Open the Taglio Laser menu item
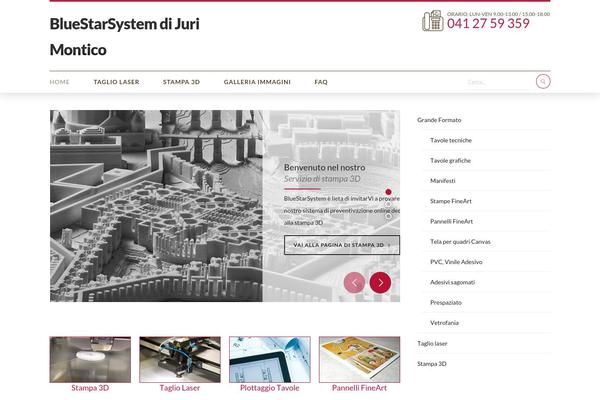The width and height of the screenshot is (600, 400). pos(116,82)
